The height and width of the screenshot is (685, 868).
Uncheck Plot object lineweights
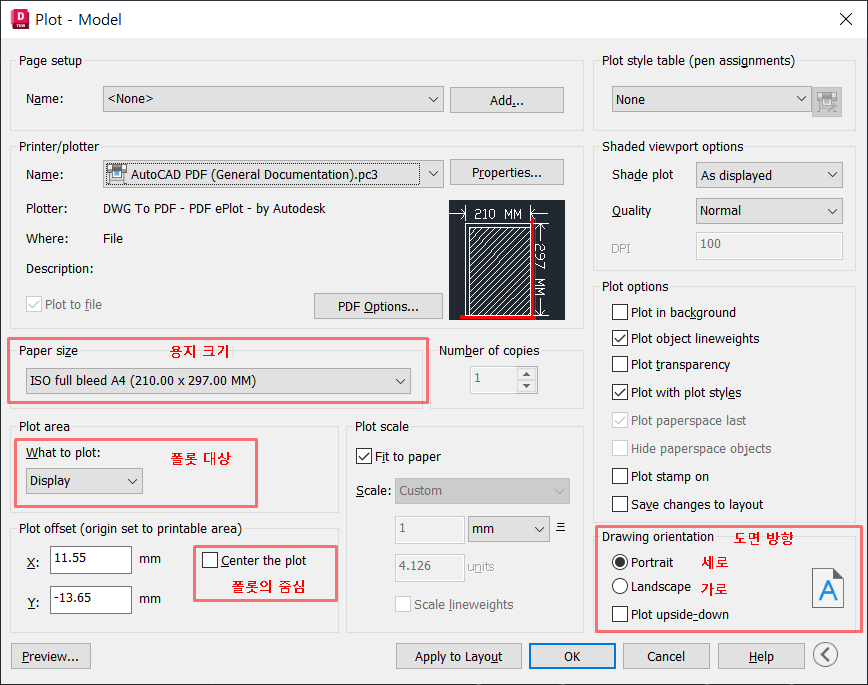tap(619, 338)
